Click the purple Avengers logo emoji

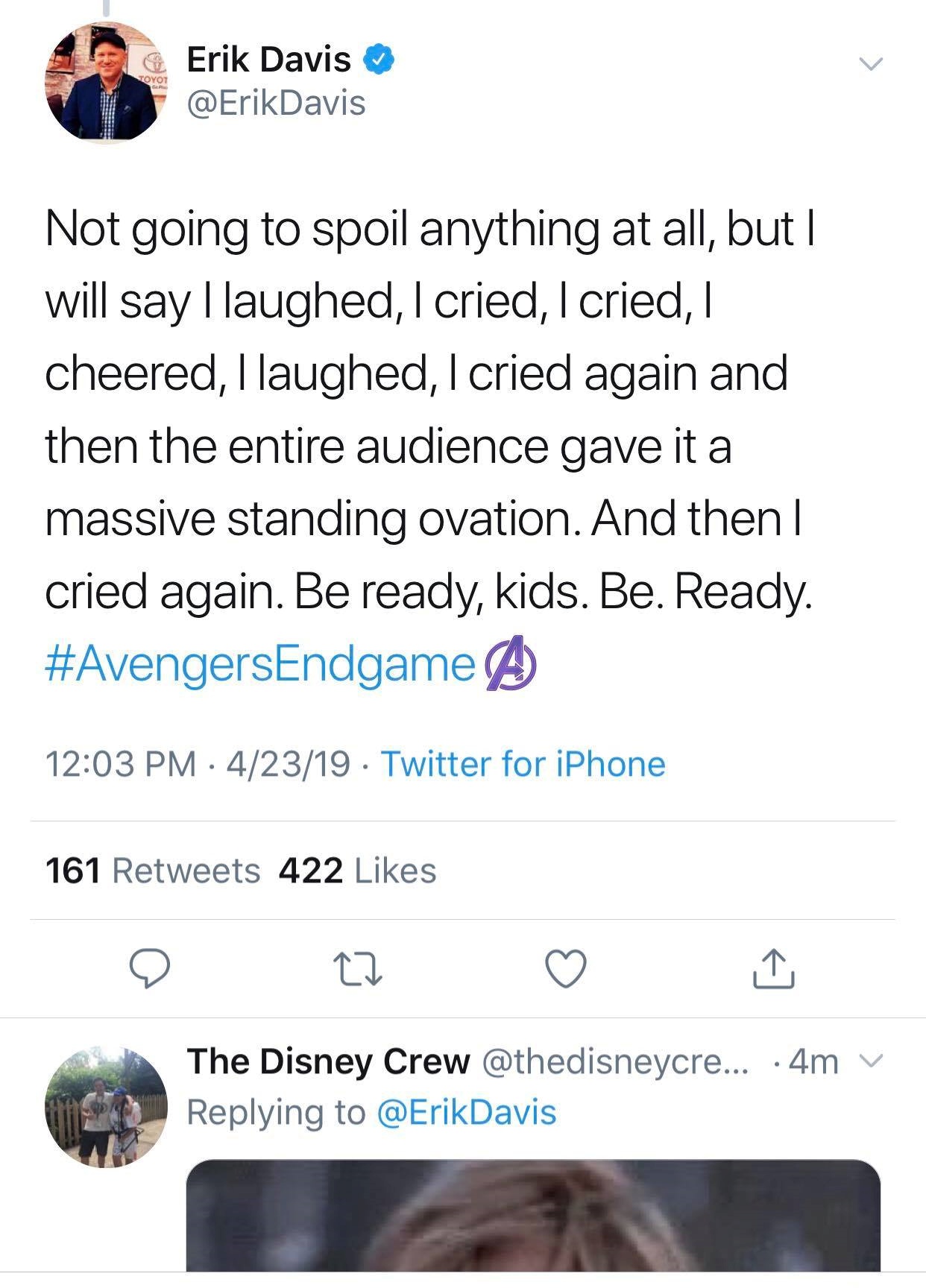coord(511,663)
